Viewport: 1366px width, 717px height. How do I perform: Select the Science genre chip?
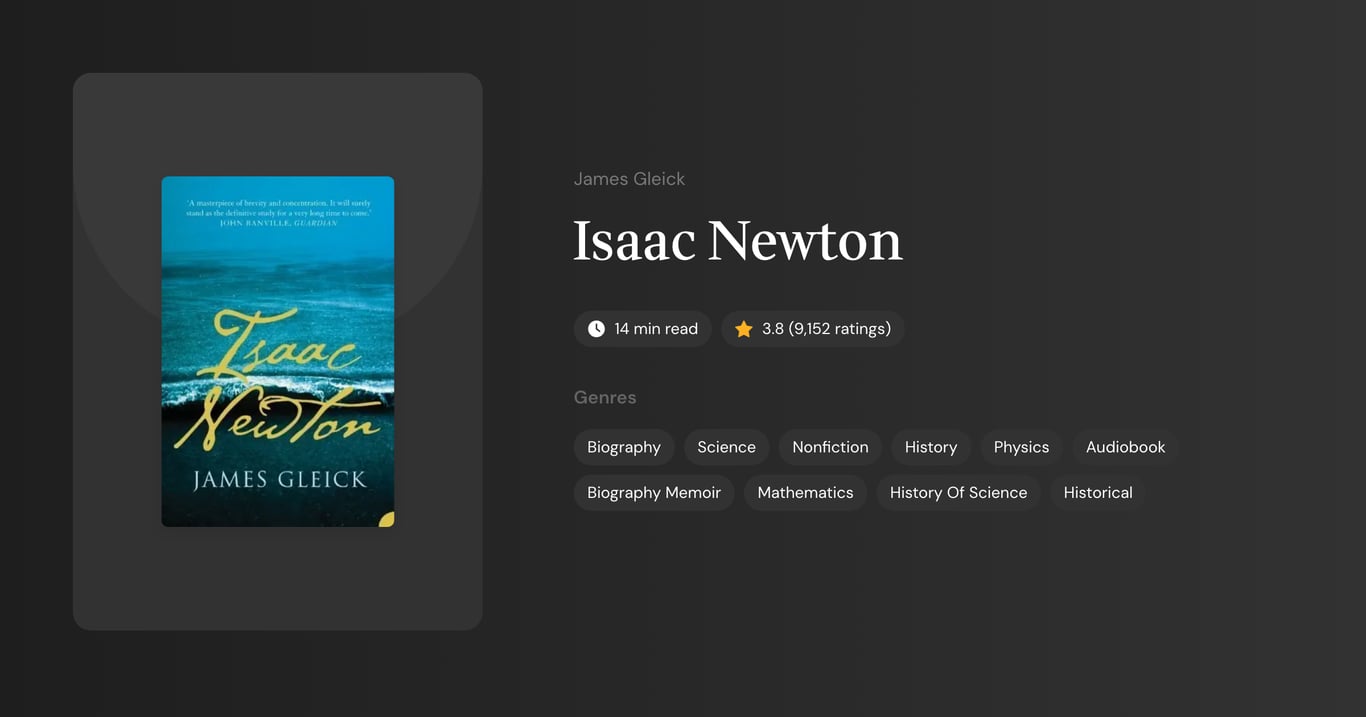pos(726,447)
